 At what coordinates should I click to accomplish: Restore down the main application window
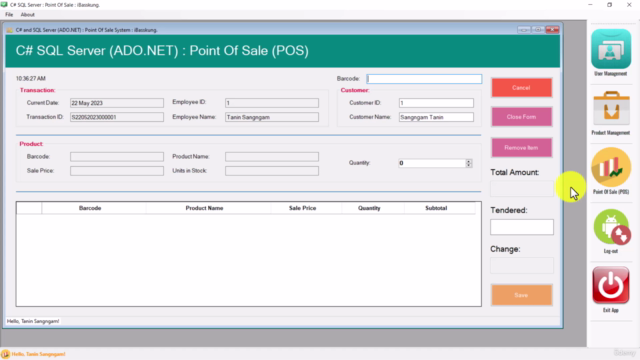click(x=609, y=4)
